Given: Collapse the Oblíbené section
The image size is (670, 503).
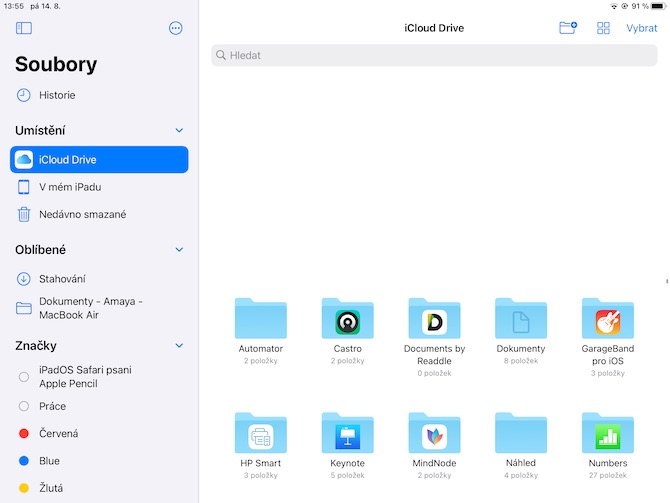Looking at the screenshot, I should tap(179, 250).
